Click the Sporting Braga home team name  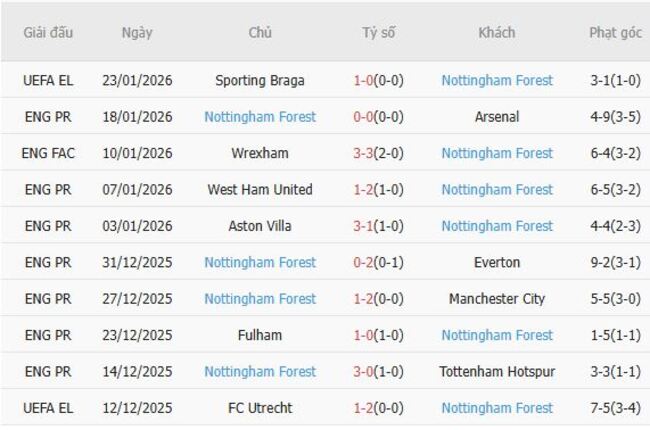260,81
